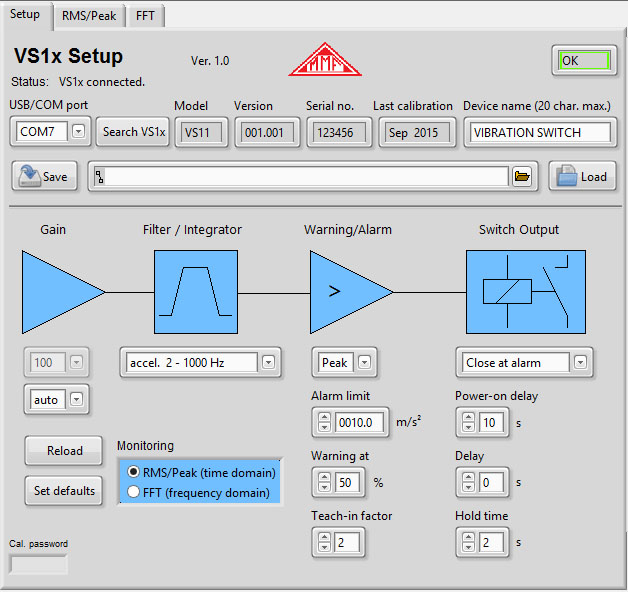Select RMS/Peak (time domain) monitoring
The image size is (628, 592).
point(201,472)
